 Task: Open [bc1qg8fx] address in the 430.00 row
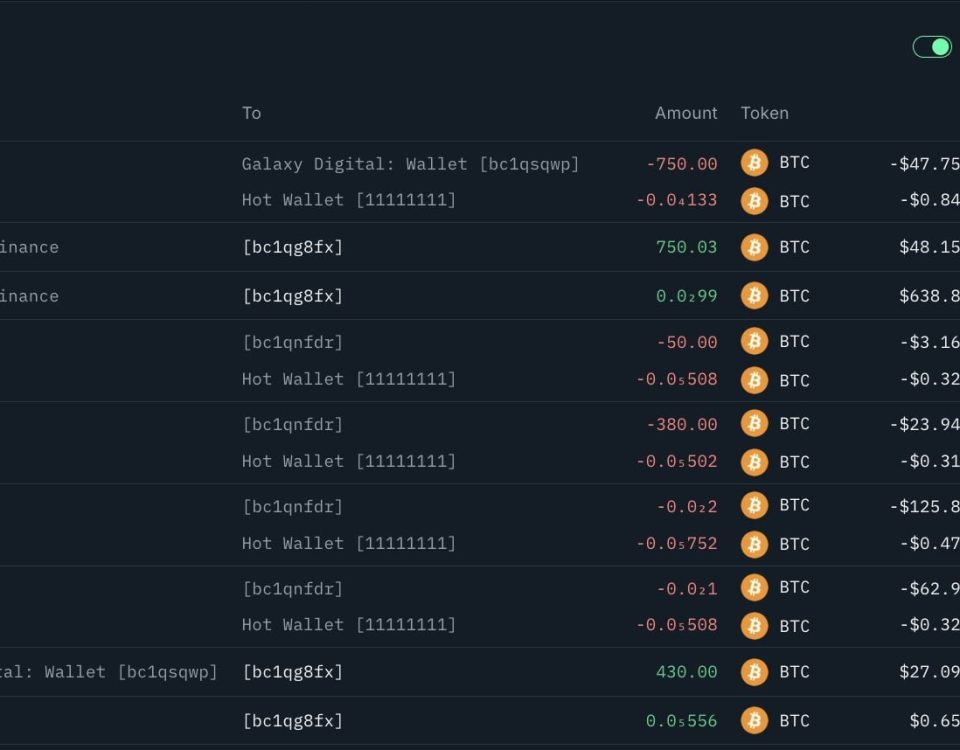coord(293,672)
